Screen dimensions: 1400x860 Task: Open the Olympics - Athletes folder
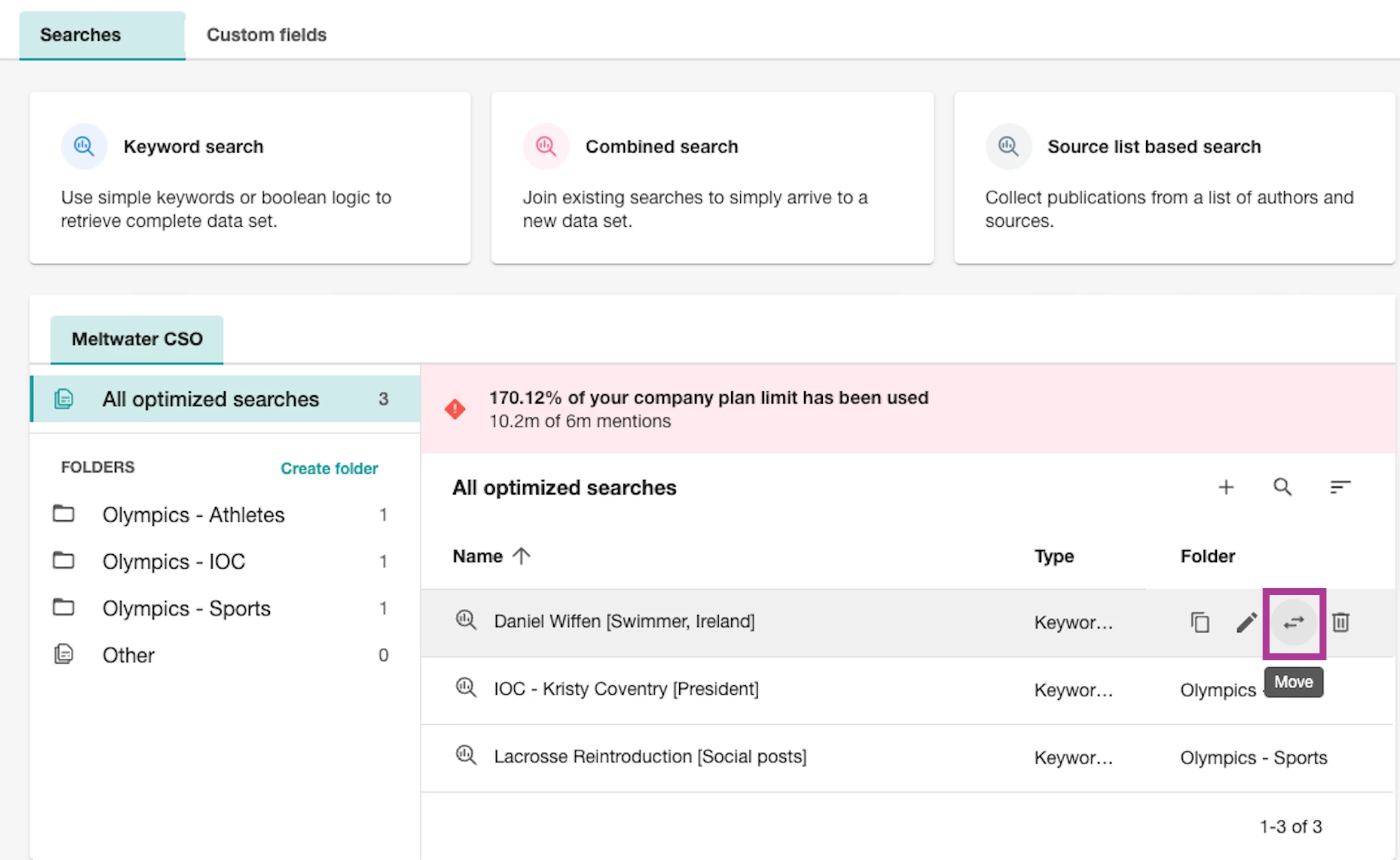[193, 515]
